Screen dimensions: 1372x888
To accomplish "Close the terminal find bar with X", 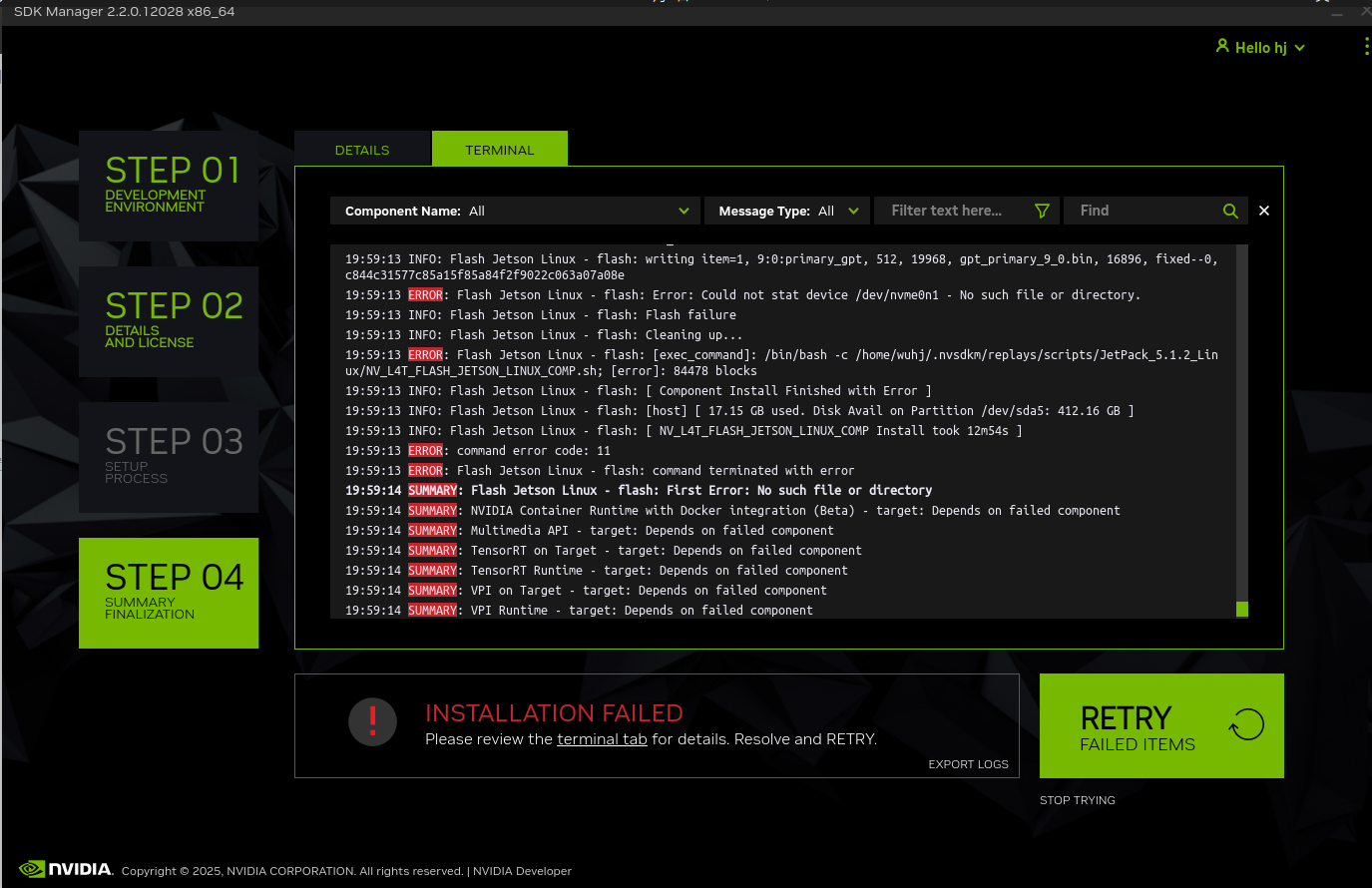I will (1264, 211).
